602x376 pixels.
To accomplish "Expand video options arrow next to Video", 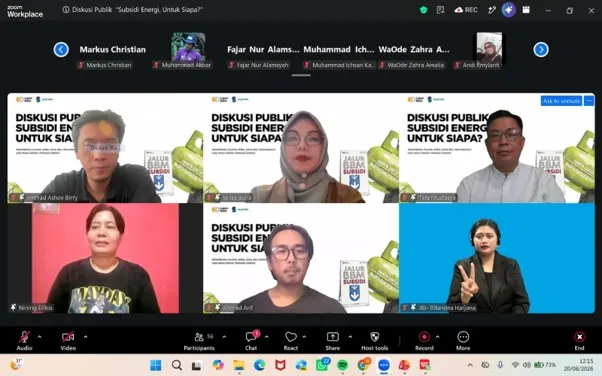I will [x=85, y=337].
